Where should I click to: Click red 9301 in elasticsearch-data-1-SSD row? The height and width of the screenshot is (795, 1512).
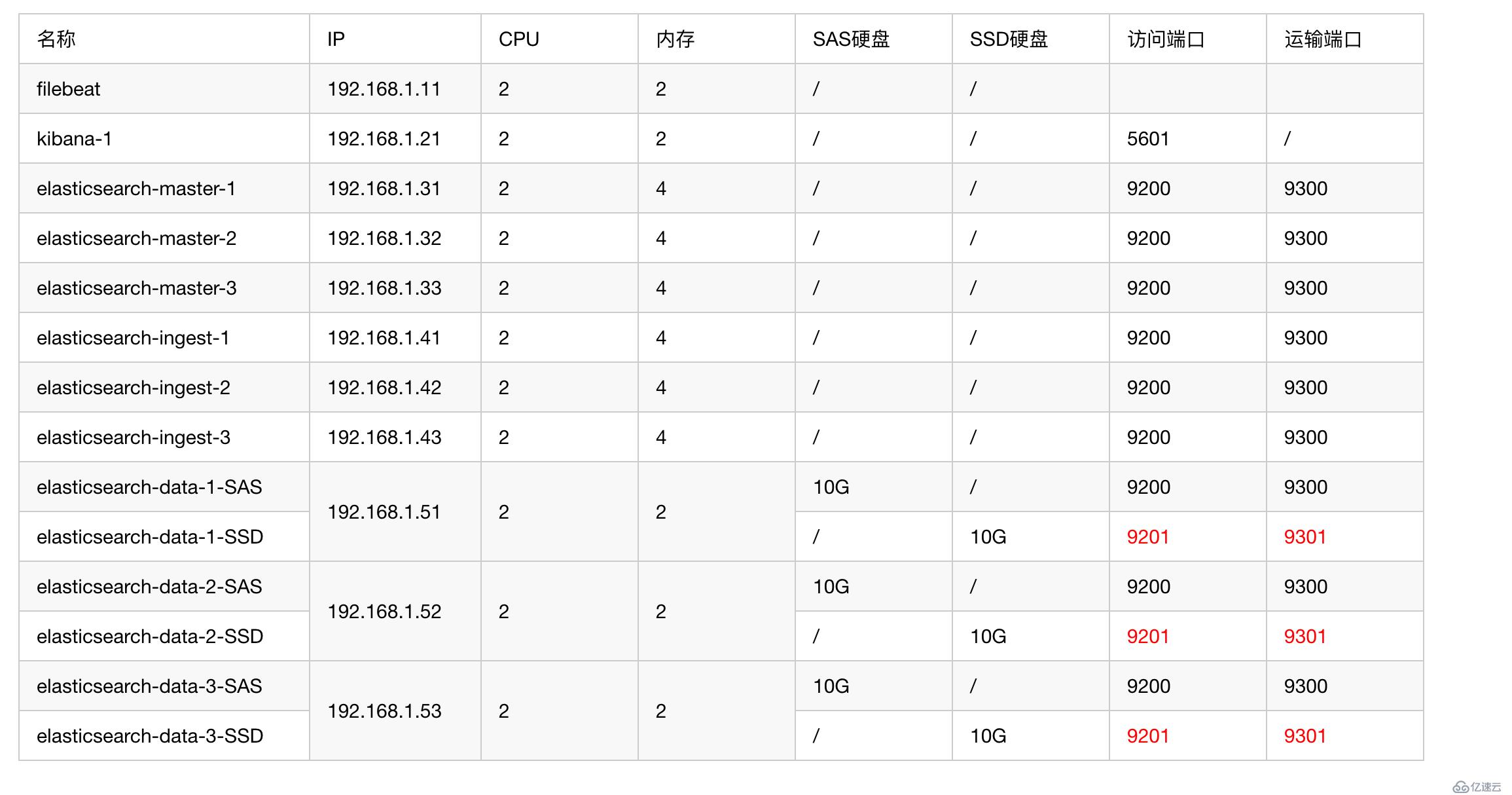point(1305,537)
